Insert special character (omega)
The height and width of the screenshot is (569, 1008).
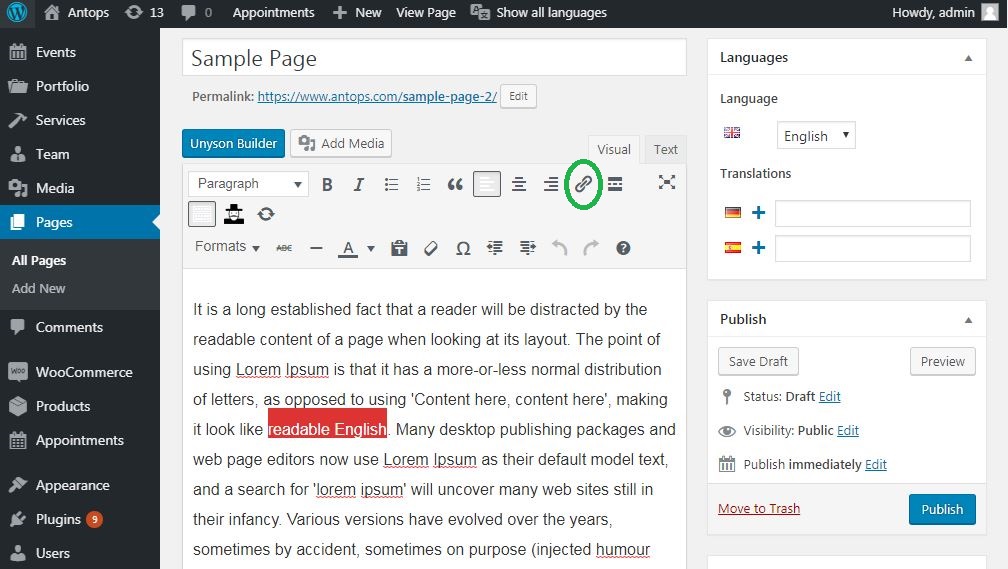coord(463,248)
